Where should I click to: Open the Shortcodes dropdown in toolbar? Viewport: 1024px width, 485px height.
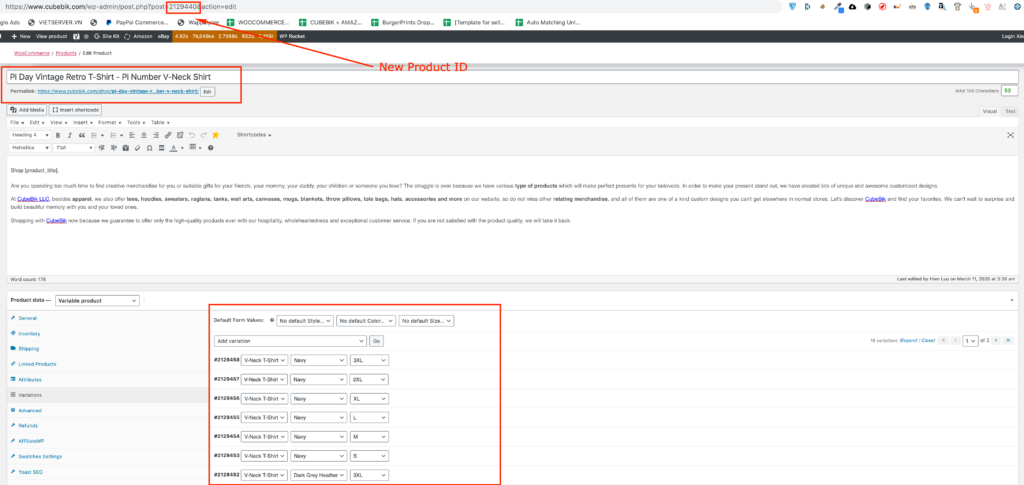click(254, 134)
